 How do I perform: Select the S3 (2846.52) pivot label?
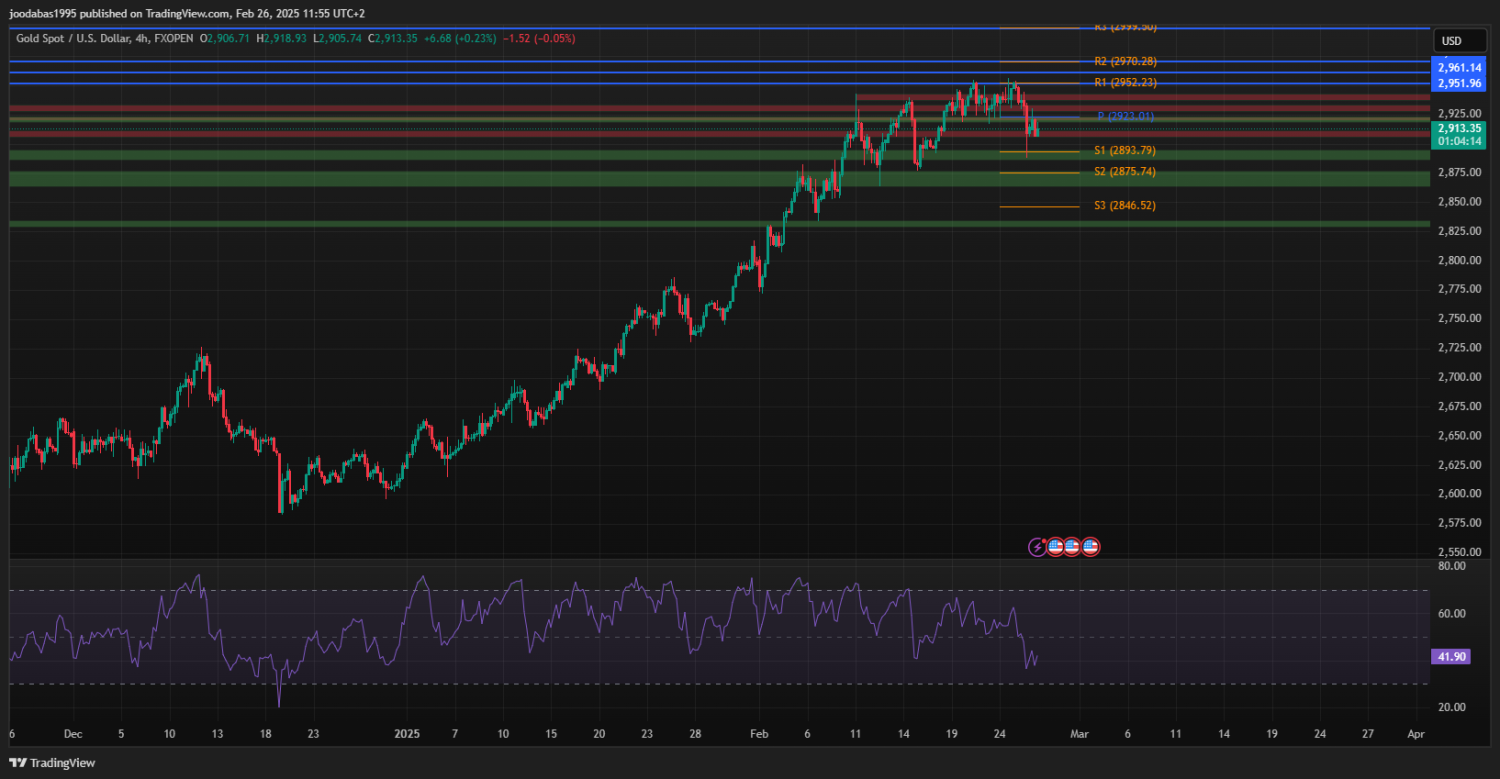click(x=1125, y=206)
